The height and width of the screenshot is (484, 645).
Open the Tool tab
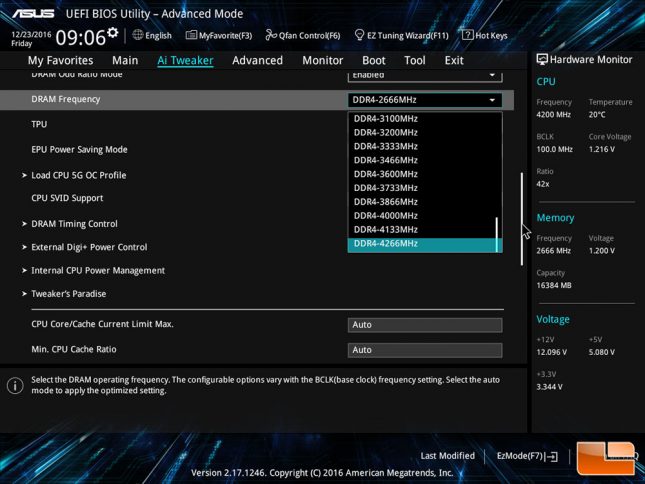click(x=415, y=60)
